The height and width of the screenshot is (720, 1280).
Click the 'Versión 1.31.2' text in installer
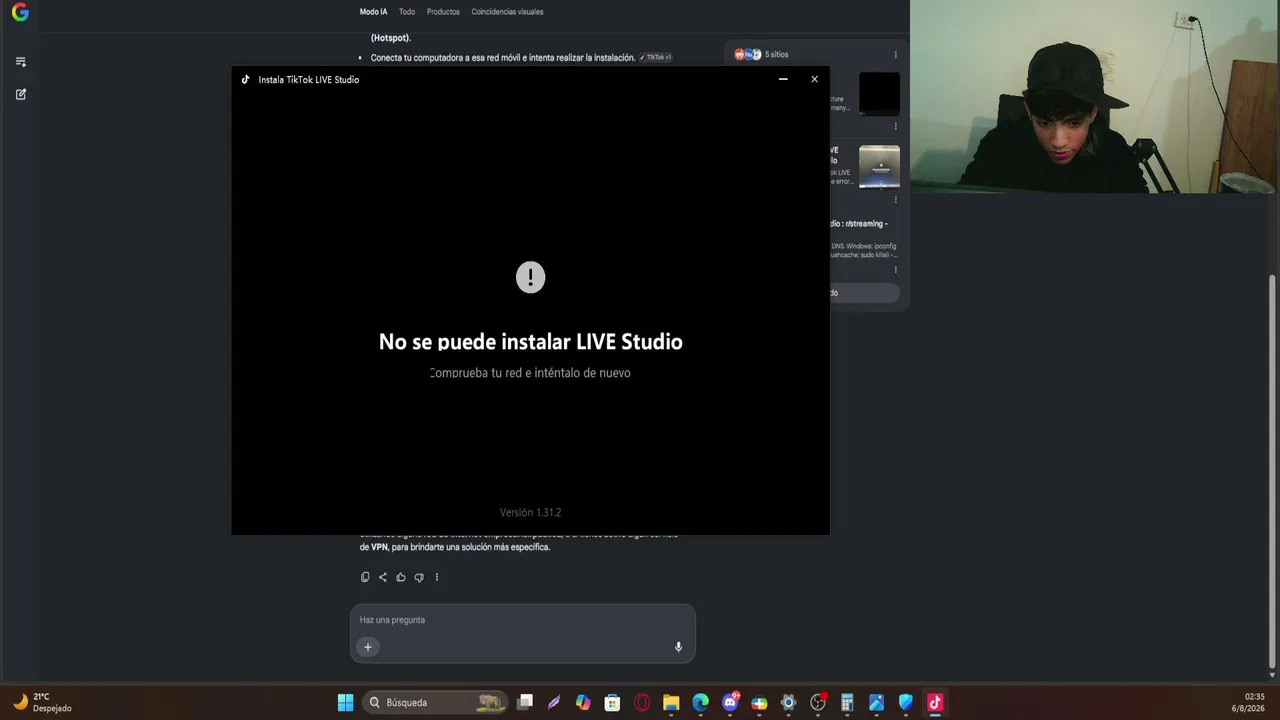[x=530, y=512]
